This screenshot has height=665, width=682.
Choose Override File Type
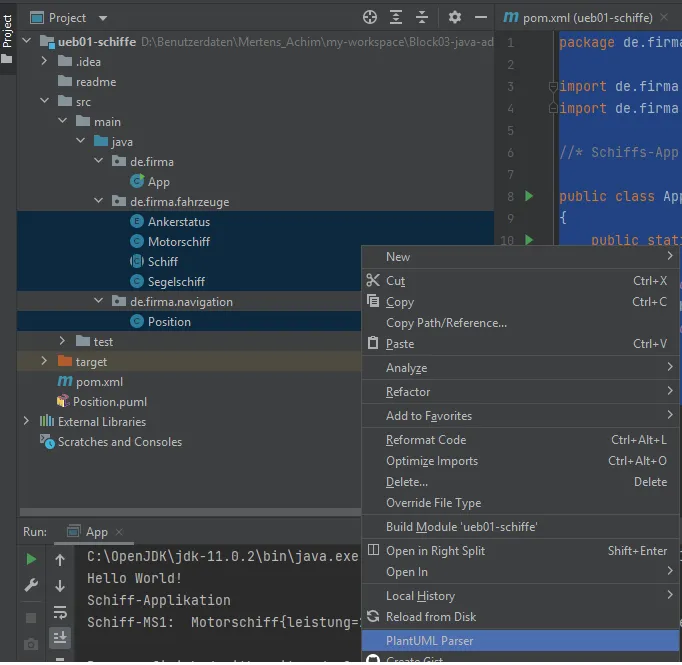[520, 503]
